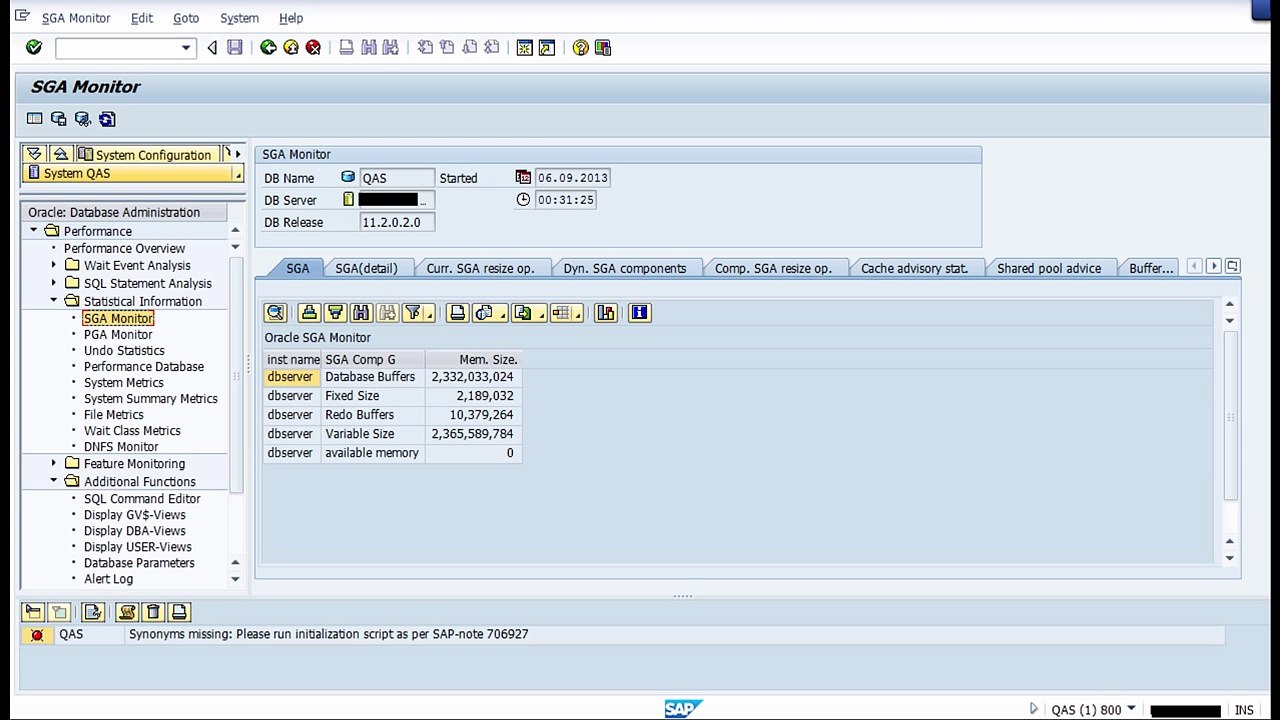Click the yellow Exit icon
This screenshot has width=1280, height=720.
[x=291, y=47]
